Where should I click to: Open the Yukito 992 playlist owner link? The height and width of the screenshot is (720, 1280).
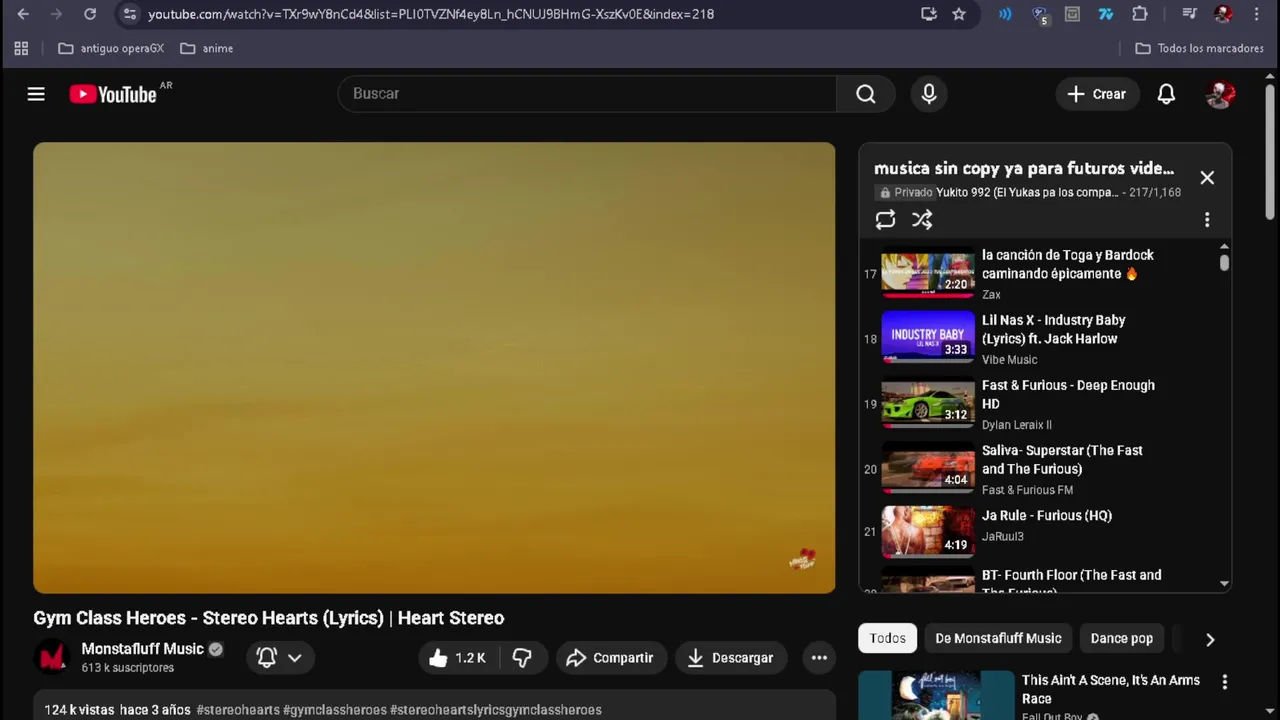pyautogui.click(x=1027, y=192)
